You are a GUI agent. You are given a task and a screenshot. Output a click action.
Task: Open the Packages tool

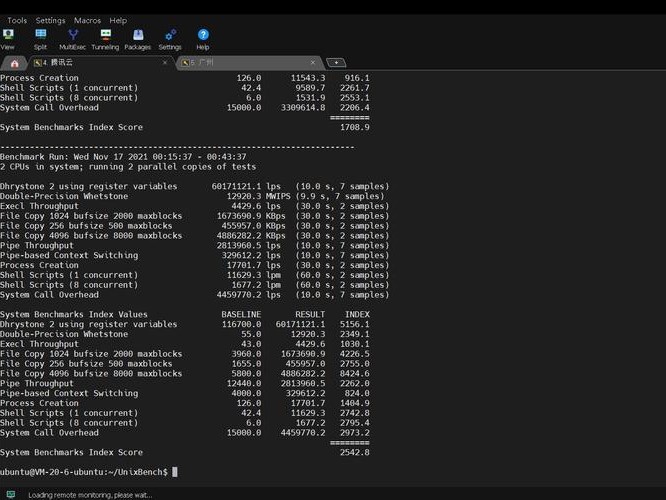pos(138,40)
